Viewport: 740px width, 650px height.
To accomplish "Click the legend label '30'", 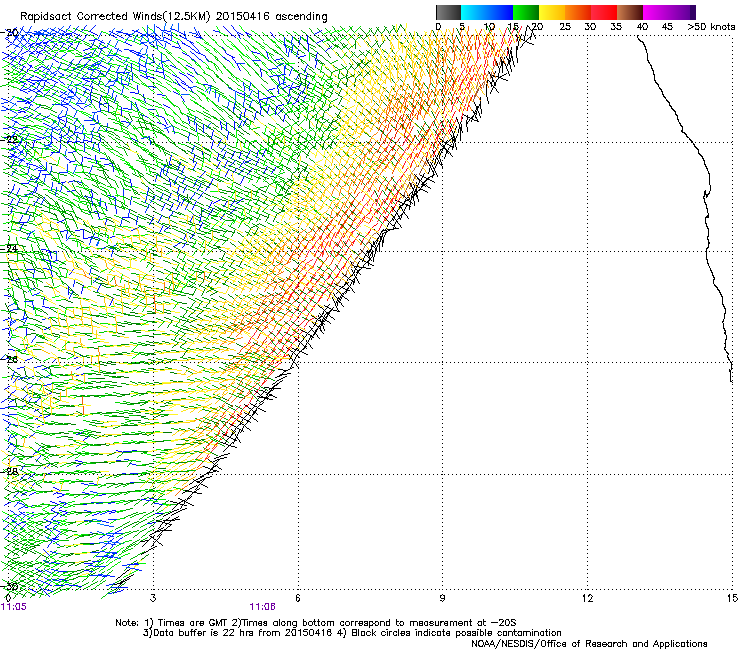I will pos(590,27).
